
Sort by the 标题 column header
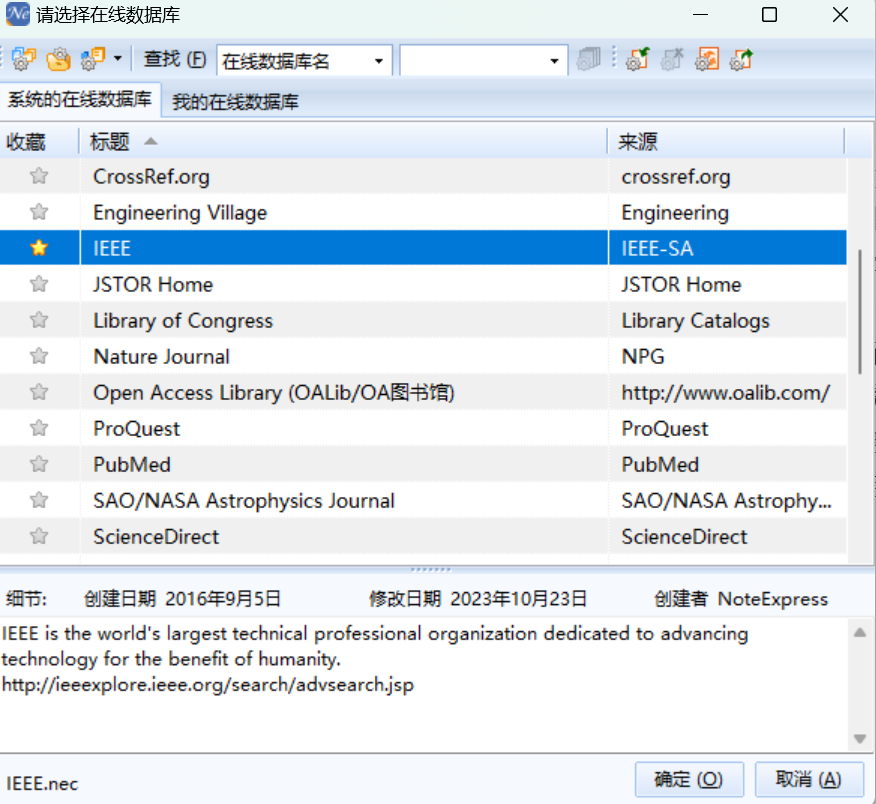coord(343,141)
